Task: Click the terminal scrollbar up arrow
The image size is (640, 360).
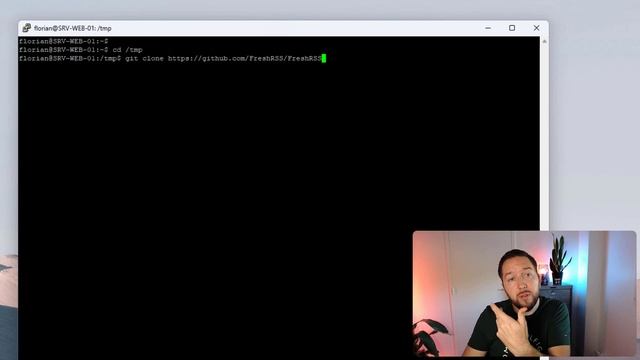Action: click(544, 41)
